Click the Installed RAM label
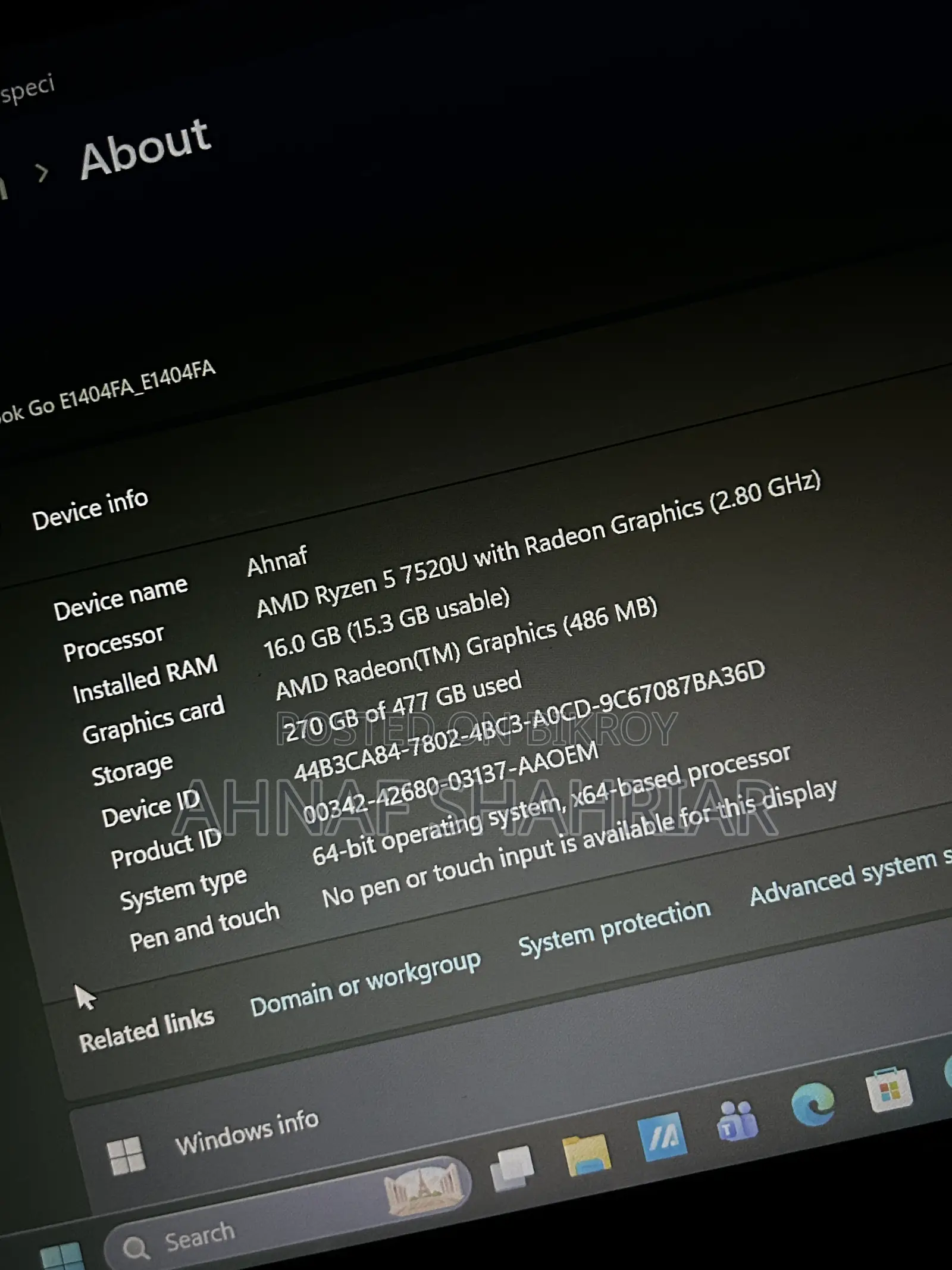 [145, 678]
